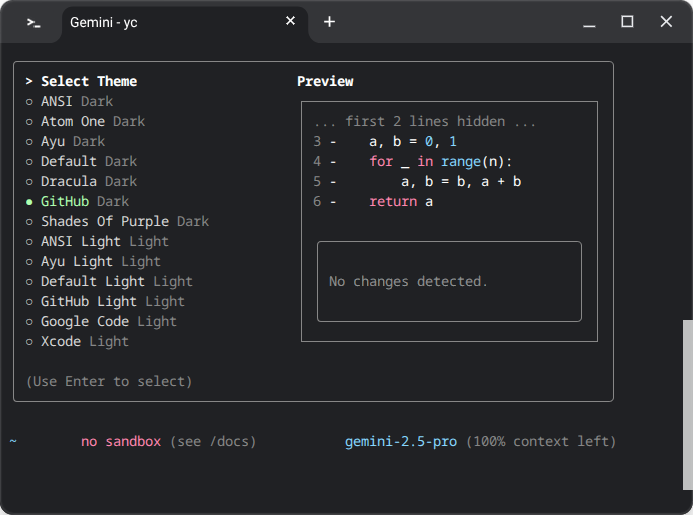Click the '(Use Enter to select)' hint
Screen dimensions: 693x515
pyautogui.click(x=109, y=381)
